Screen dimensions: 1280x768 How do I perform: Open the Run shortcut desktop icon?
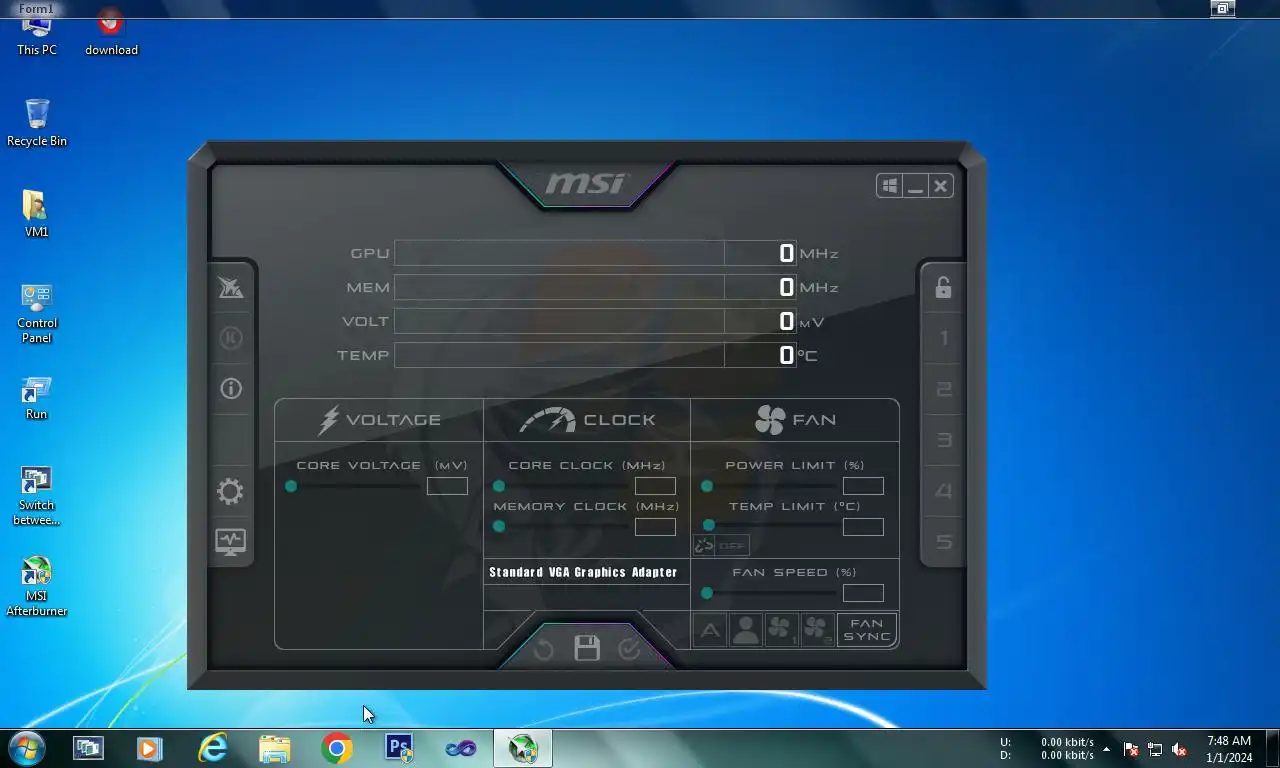click(37, 398)
